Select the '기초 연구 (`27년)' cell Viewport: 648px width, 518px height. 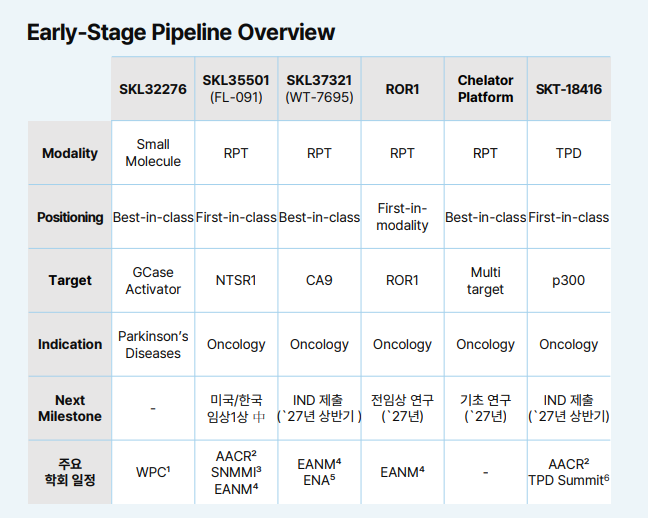pyautogui.click(x=486, y=408)
